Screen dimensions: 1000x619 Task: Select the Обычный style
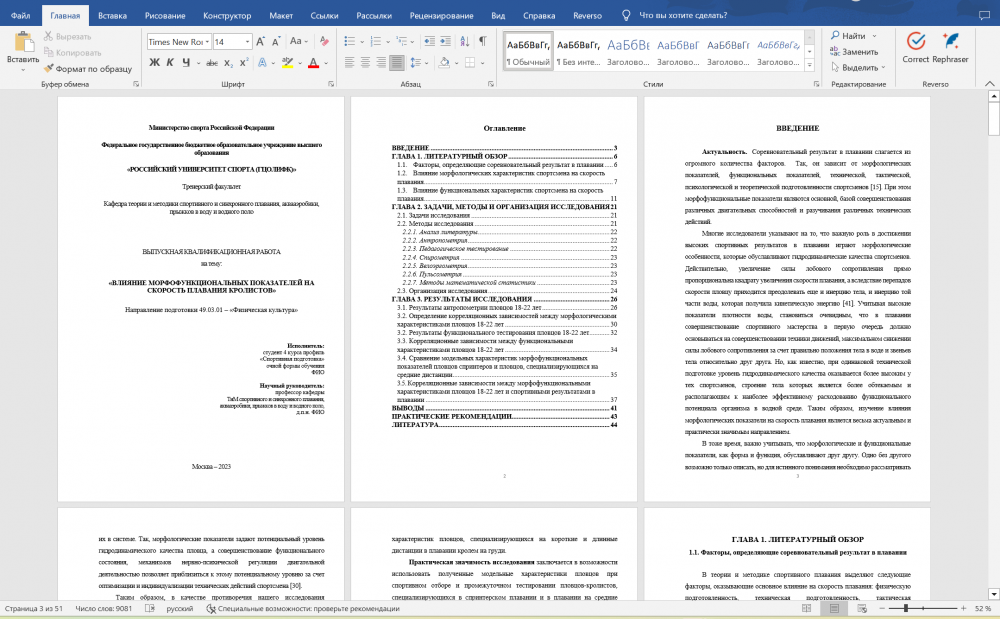[x=528, y=51]
